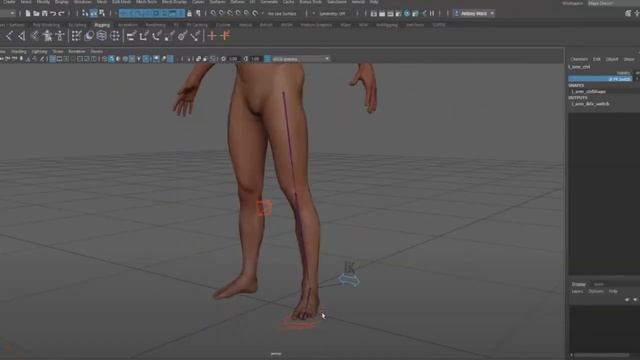Open the No Live Surface dropdown
This screenshot has width=640, height=360.
tap(282, 13)
